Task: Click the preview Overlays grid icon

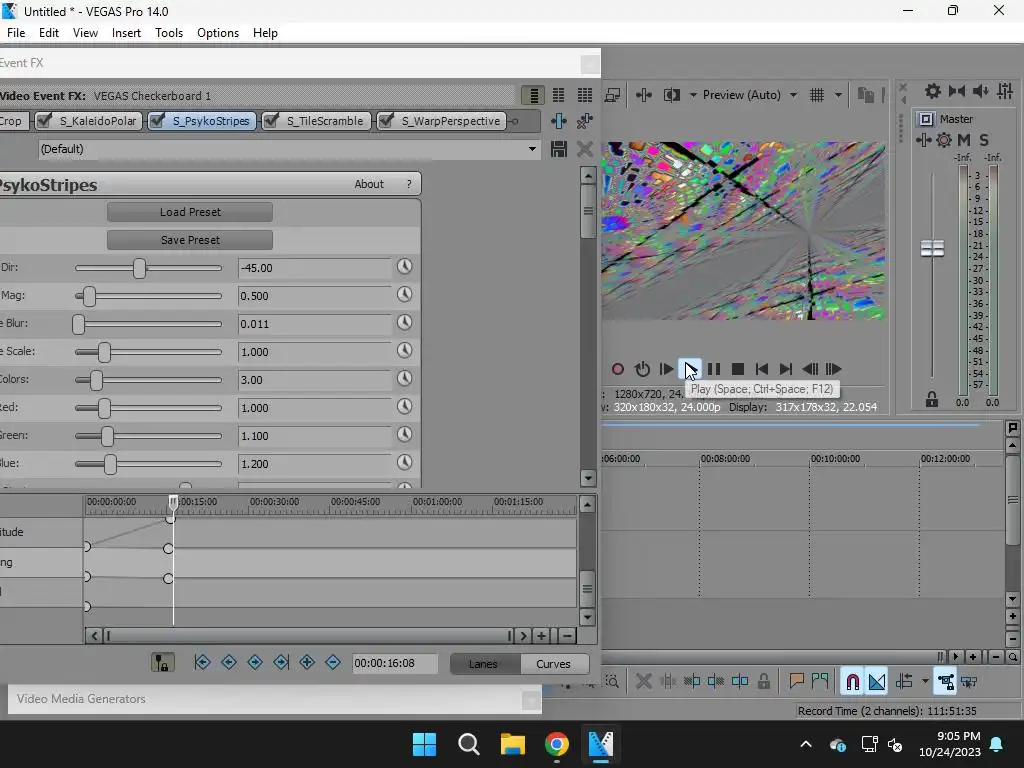Action: coord(817,95)
